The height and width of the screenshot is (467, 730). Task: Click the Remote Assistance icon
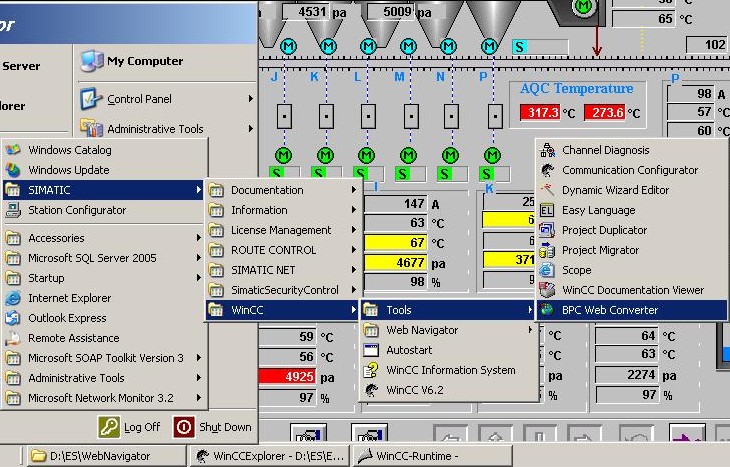point(13,338)
